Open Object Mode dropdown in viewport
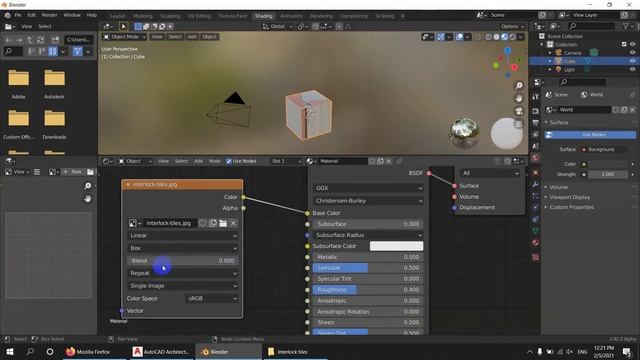640x360 pixels. point(124,37)
